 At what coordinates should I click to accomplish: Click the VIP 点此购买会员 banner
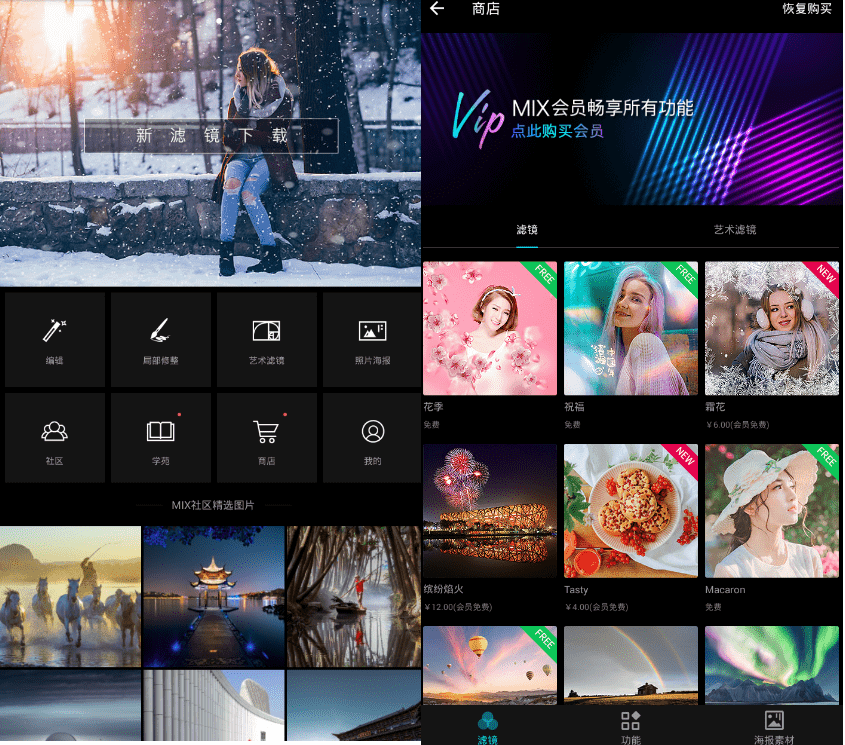point(632,119)
